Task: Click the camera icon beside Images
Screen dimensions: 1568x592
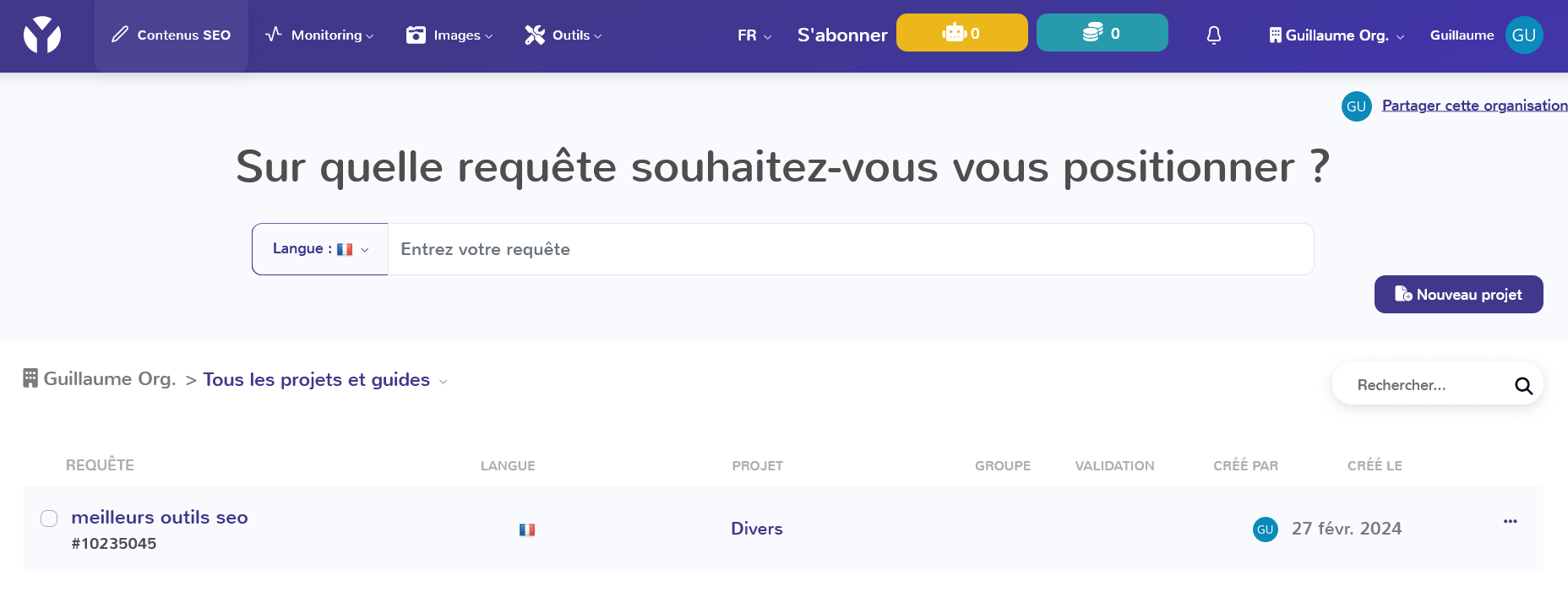Action: pyautogui.click(x=416, y=35)
